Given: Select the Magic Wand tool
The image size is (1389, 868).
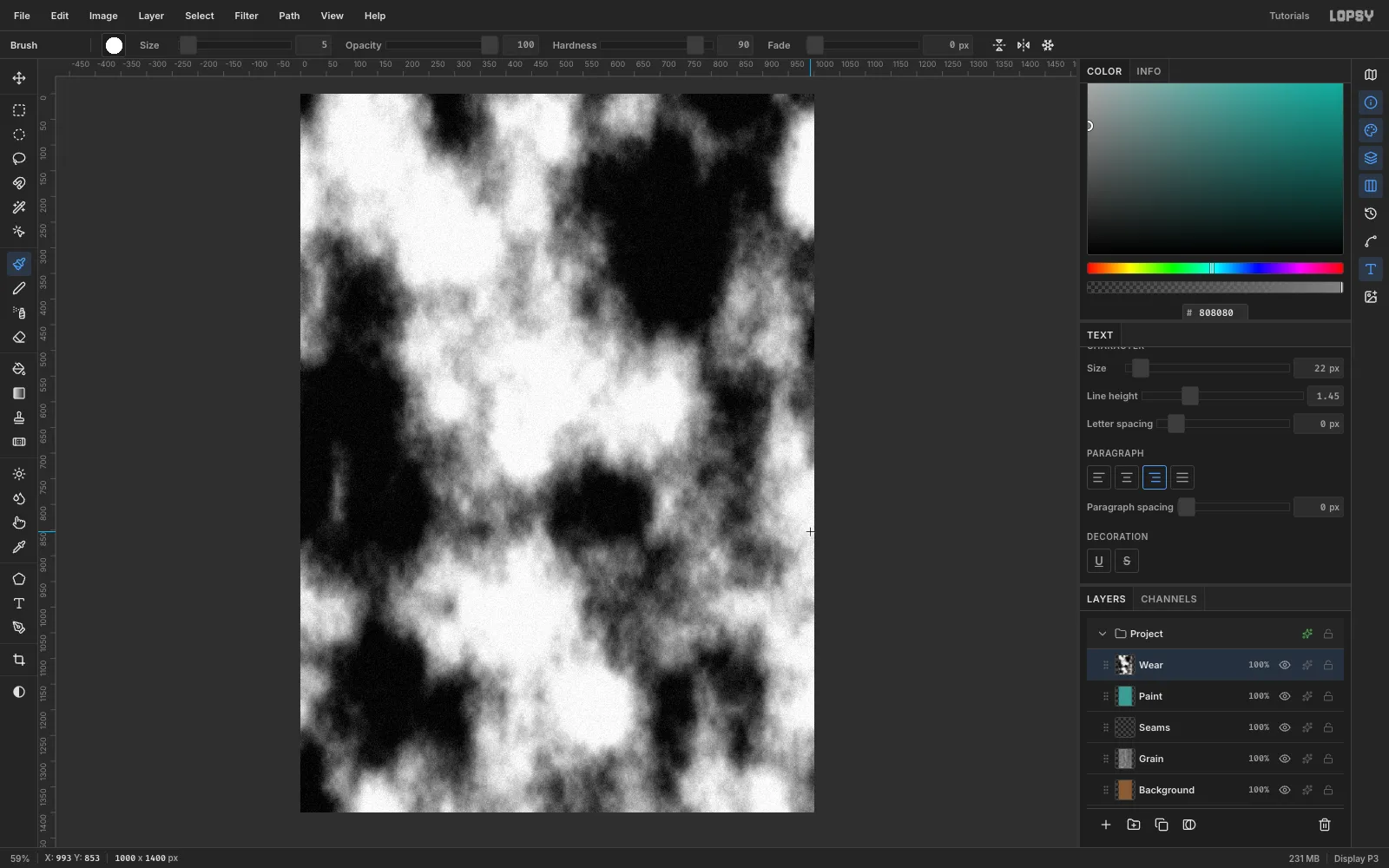Looking at the screenshot, I should pos(19,207).
